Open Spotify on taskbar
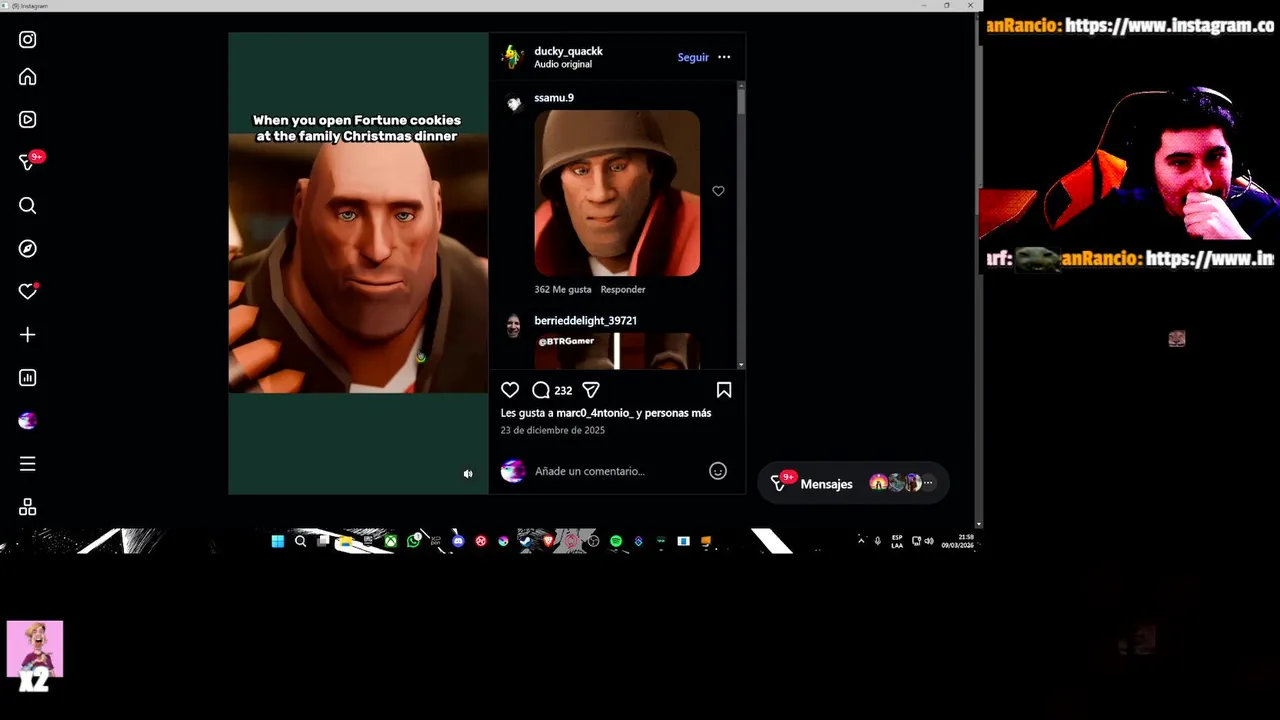The height and width of the screenshot is (720, 1280). point(616,541)
